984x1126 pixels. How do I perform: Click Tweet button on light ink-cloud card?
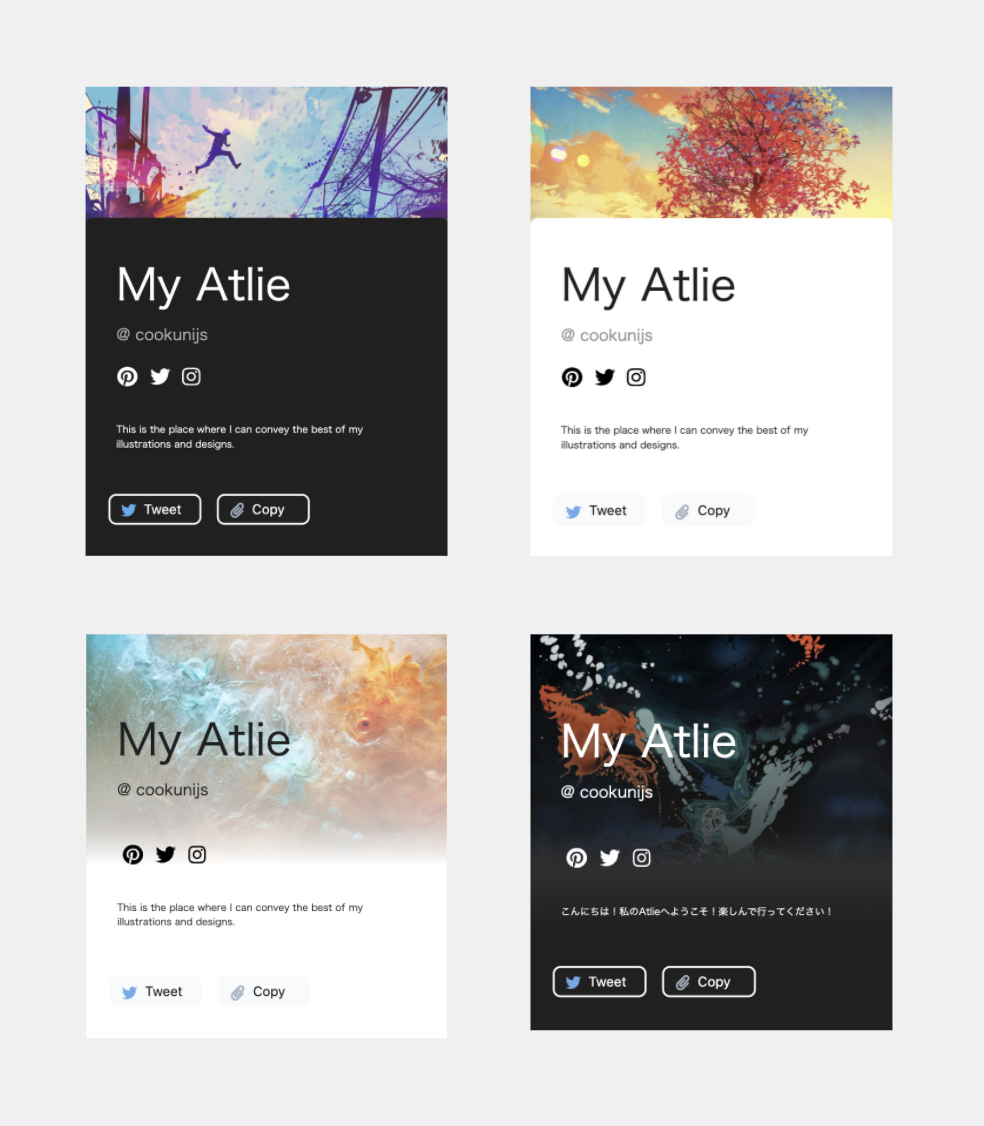pyautogui.click(x=155, y=991)
